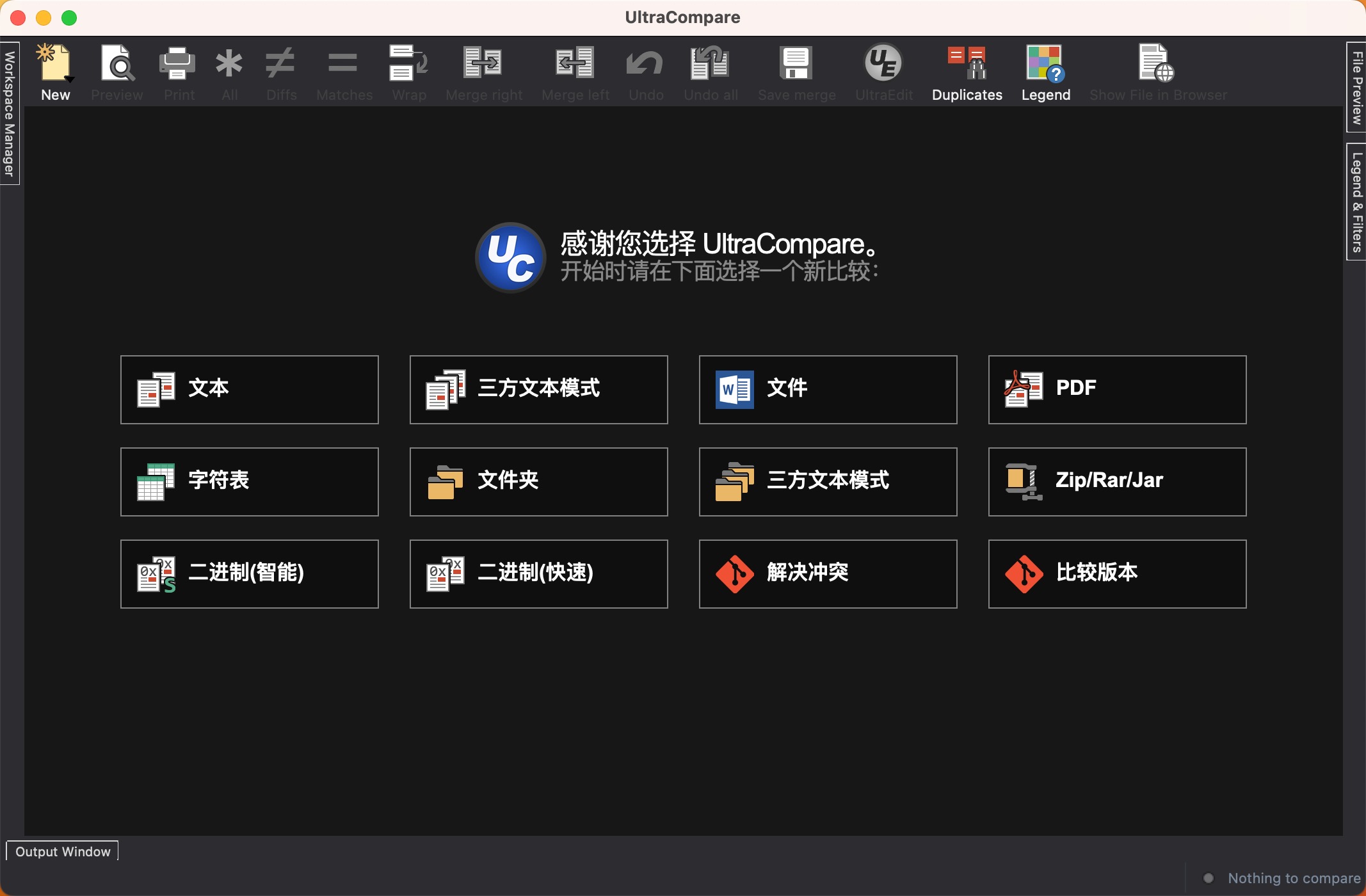Start 二进制(智能) smart binary compare
The image size is (1366, 896).
point(250,574)
